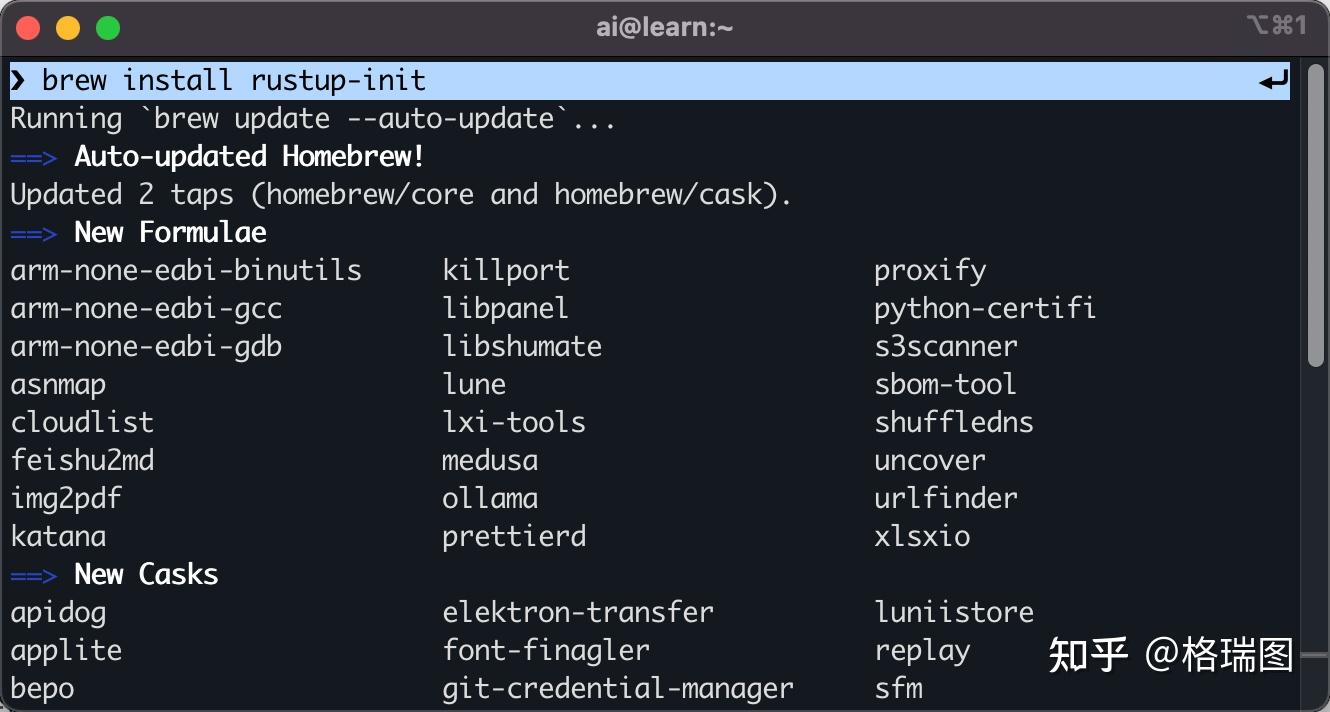Click the green maximize traffic light button
The image size is (1330, 712).
click(106, 27)
